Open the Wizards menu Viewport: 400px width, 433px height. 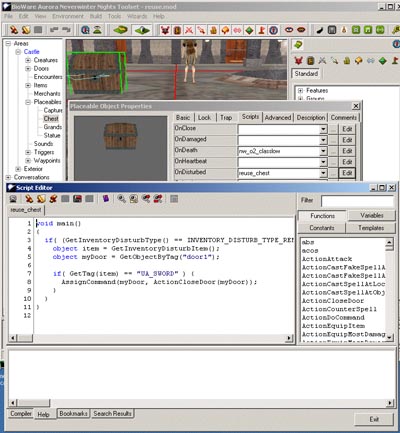click(137, 16)
